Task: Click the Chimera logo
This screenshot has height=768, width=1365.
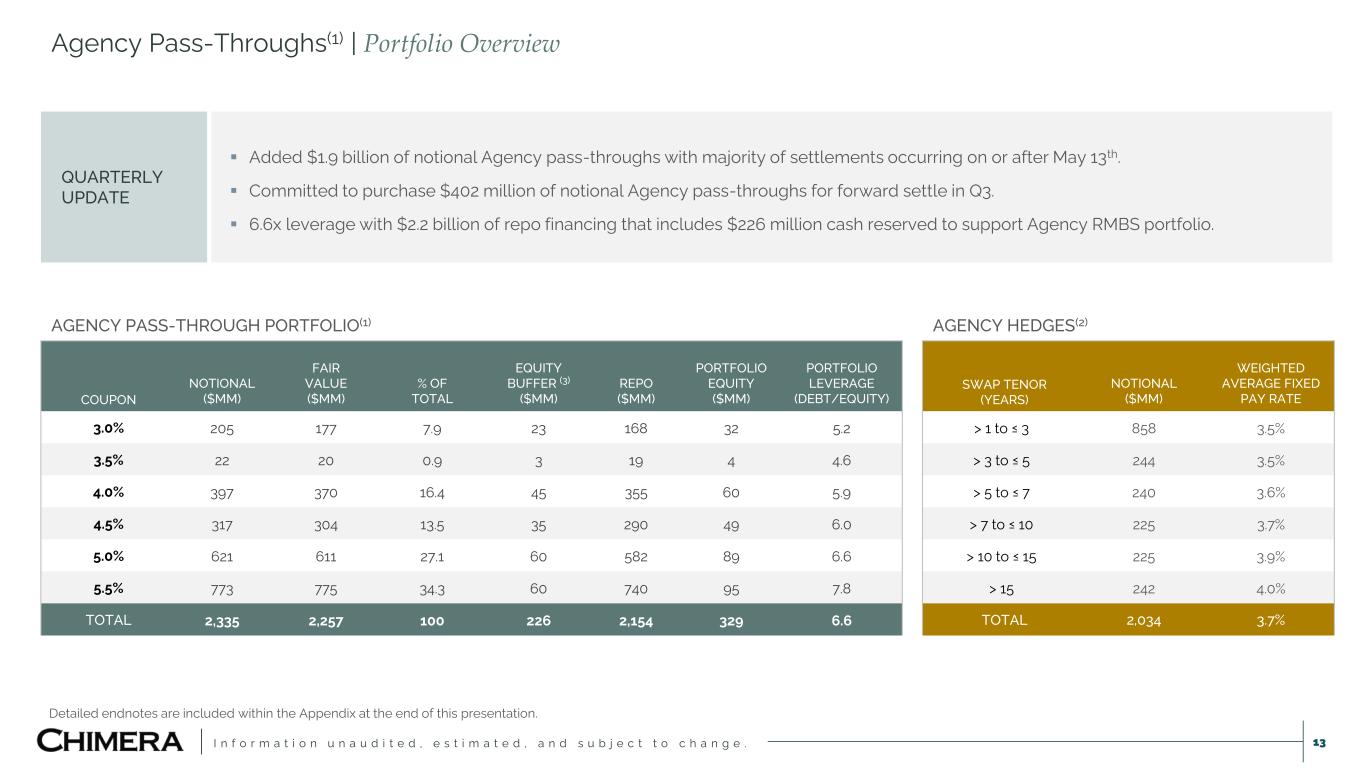Action: [110, 741]
